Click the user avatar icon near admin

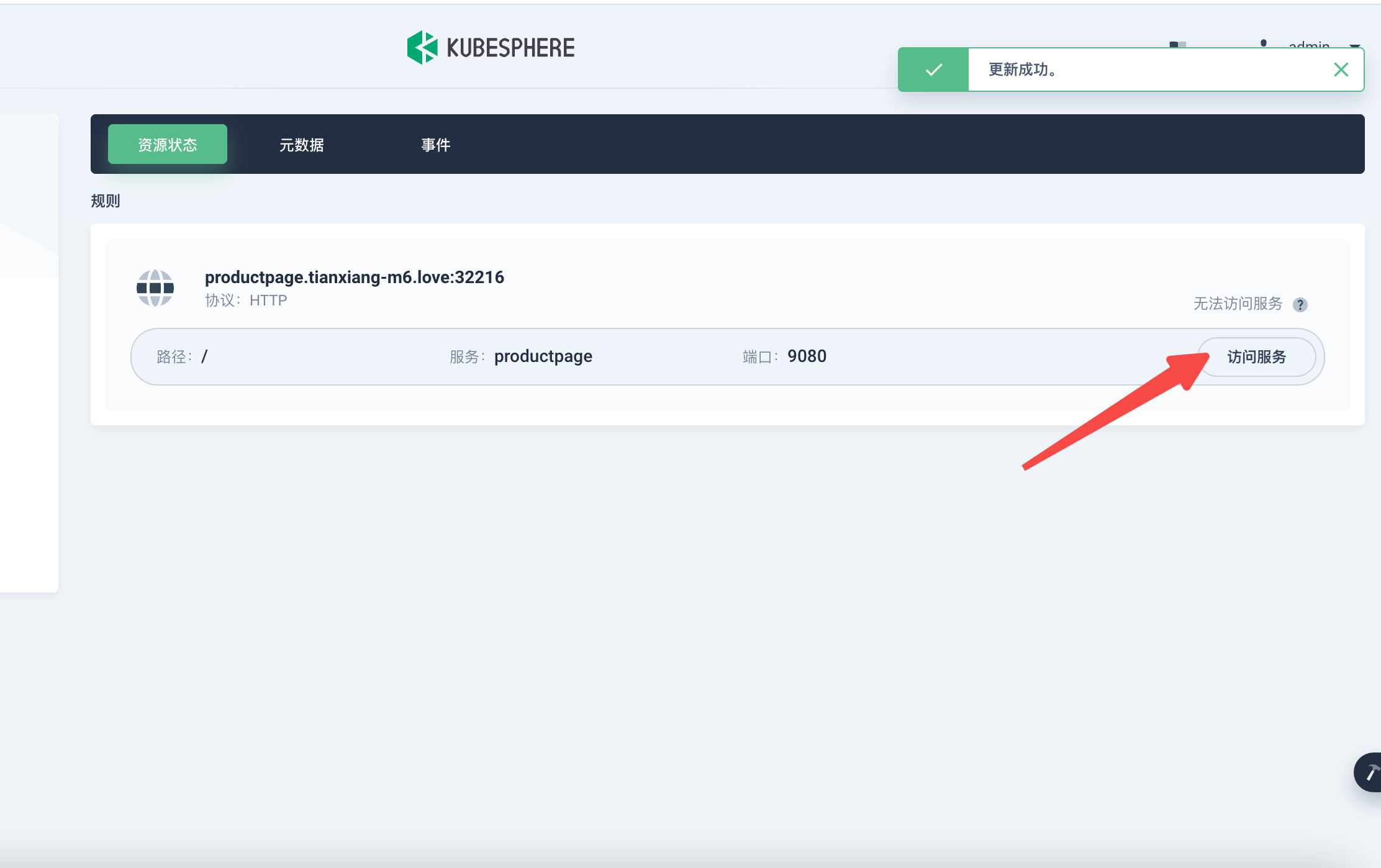point(1263,43)
